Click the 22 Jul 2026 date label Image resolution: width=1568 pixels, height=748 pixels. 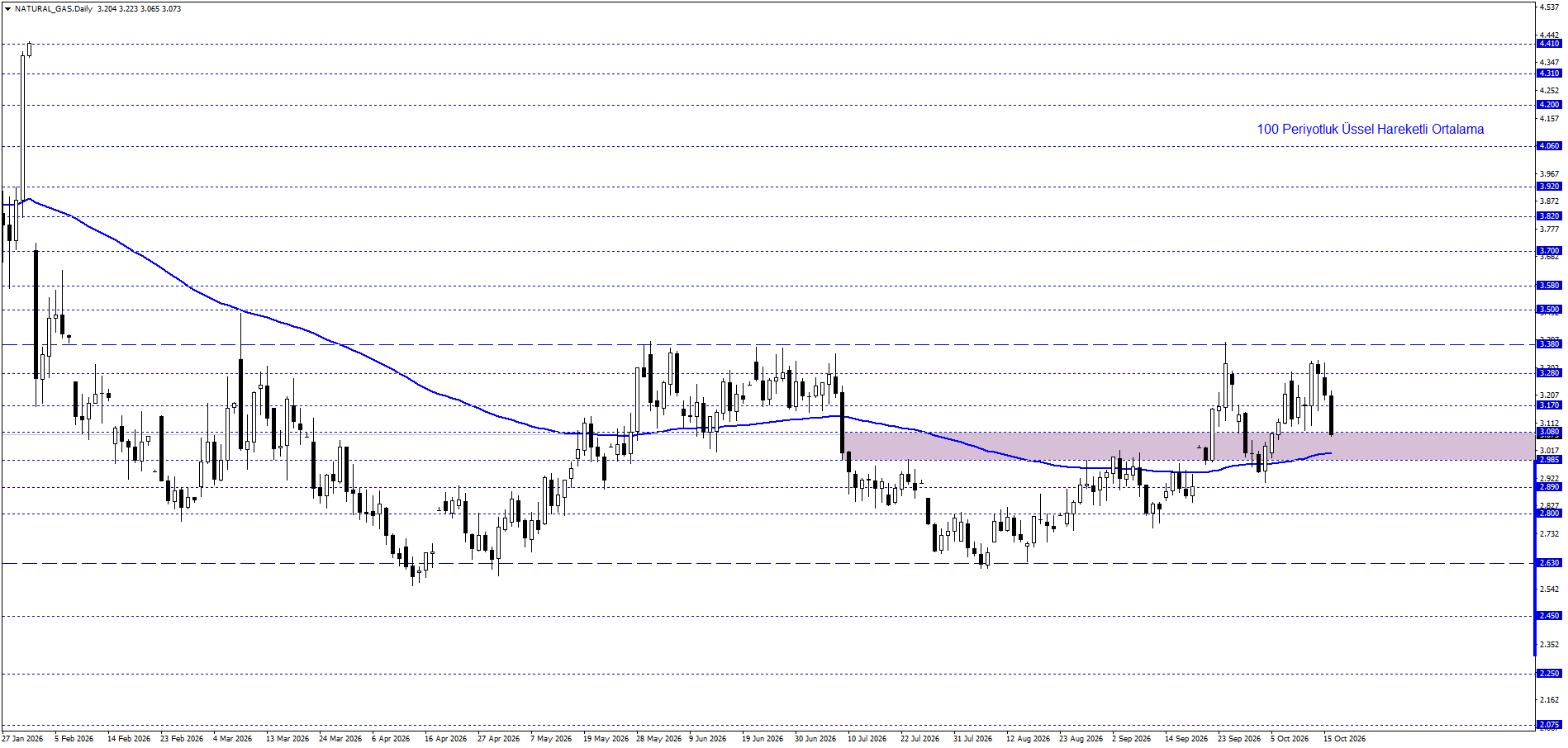click(919, 739)
